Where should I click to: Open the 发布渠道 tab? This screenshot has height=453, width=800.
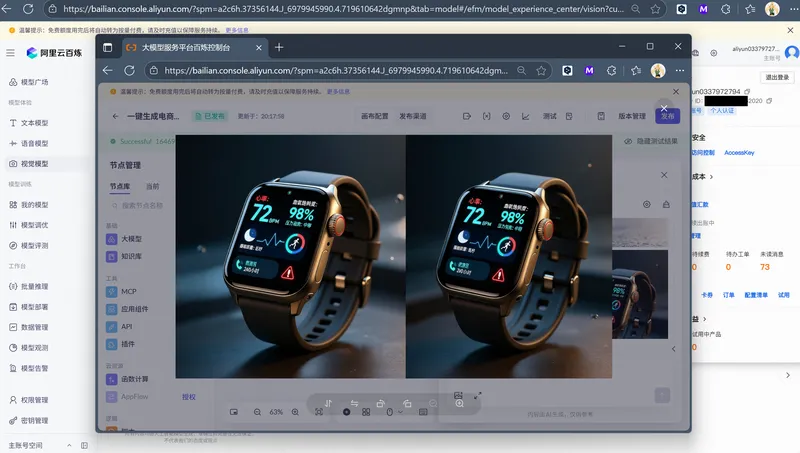pyautogui.click(x=413, y=116)
